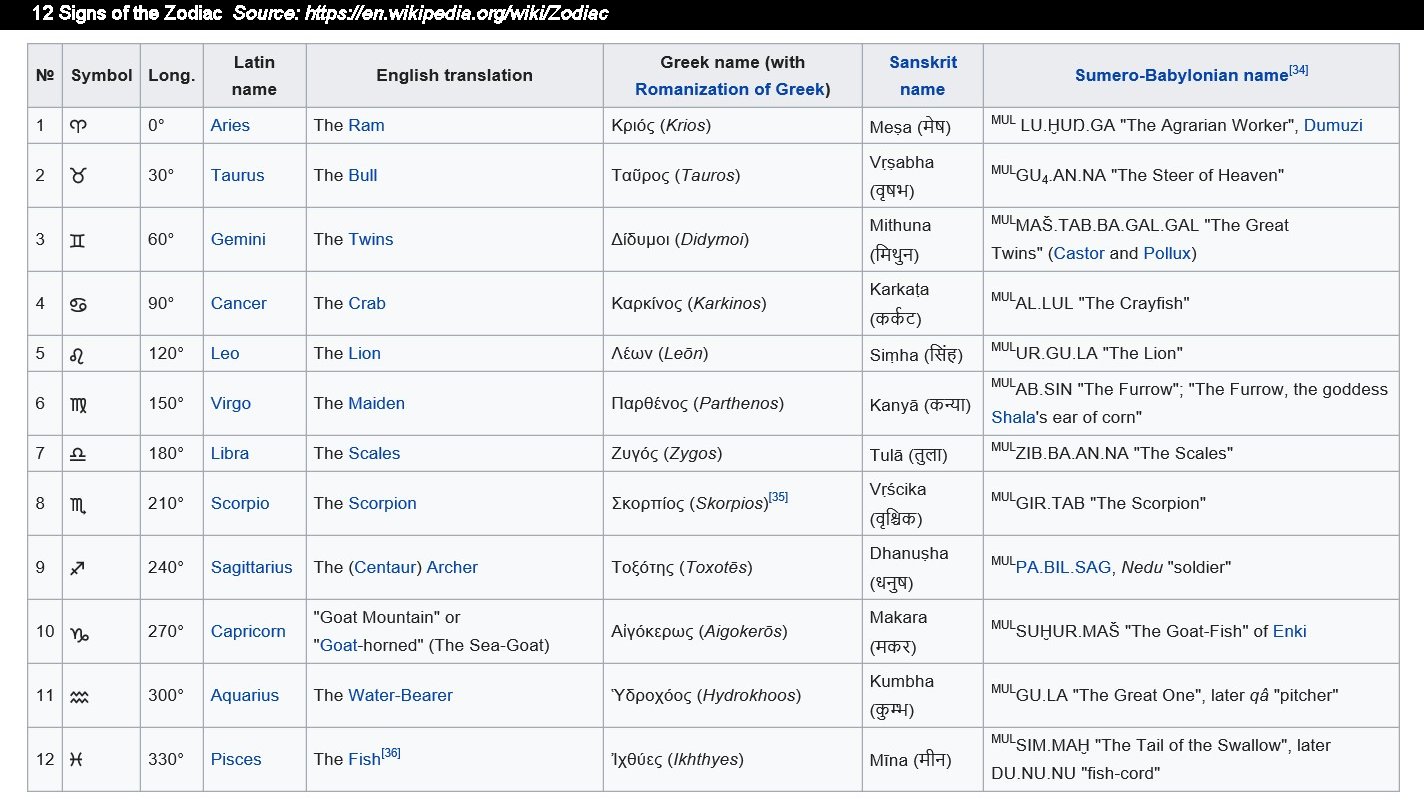Click the 'Ὑδροχόος (Hydrokhoos)' cell
Viewport: 1424px width, 804px height.
pos(732,695)
